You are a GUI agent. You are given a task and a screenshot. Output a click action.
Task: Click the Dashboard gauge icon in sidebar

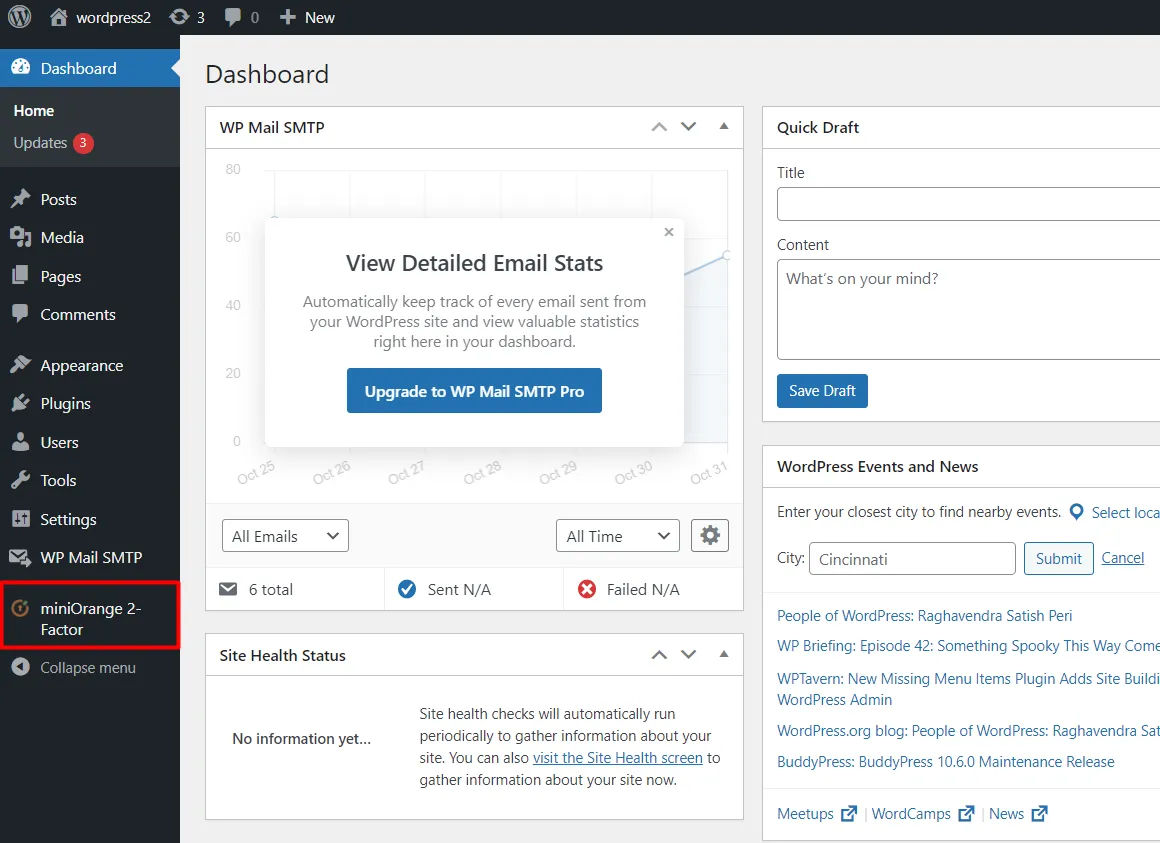point(21,67)
